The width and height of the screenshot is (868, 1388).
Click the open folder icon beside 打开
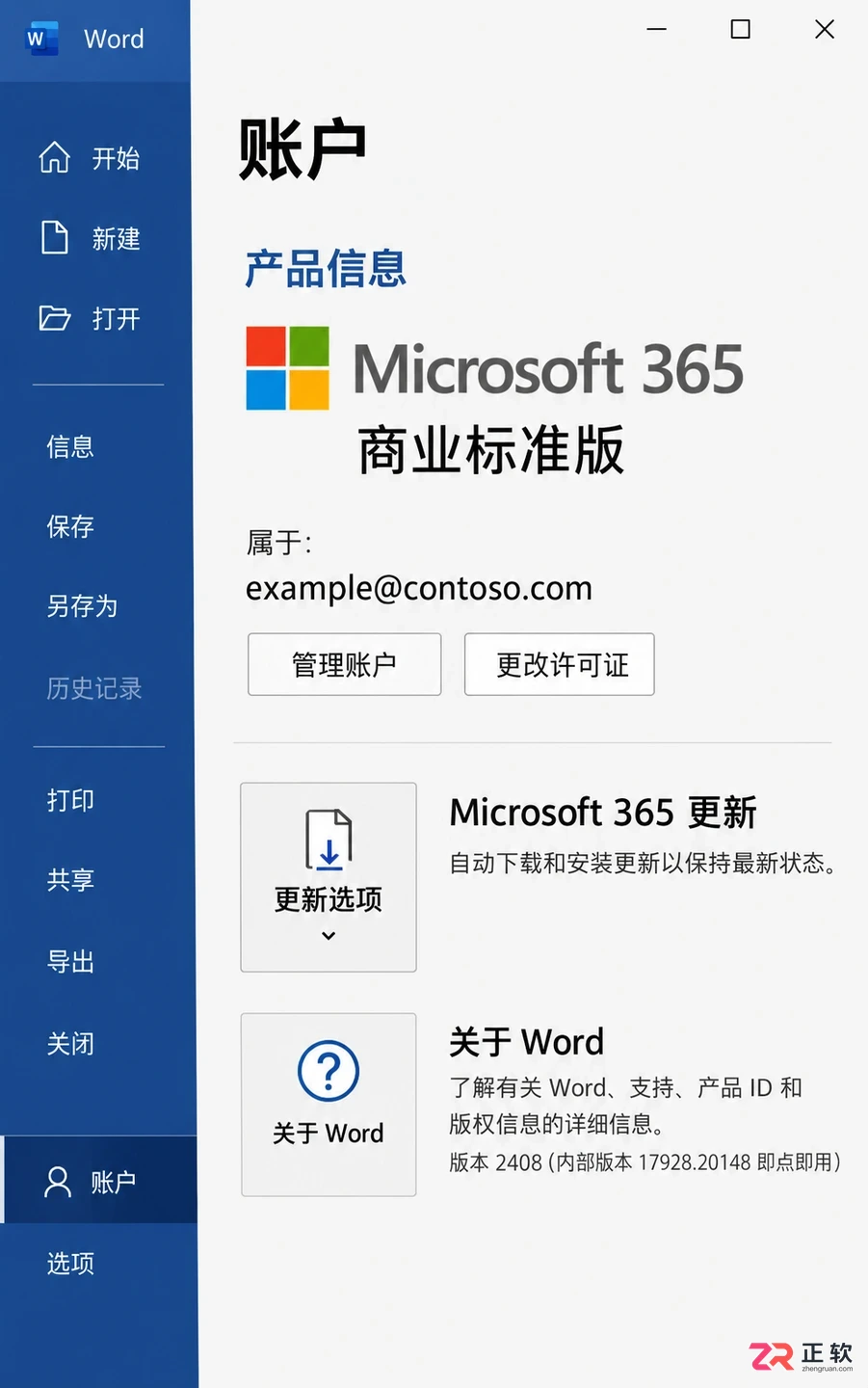point(55,318)
